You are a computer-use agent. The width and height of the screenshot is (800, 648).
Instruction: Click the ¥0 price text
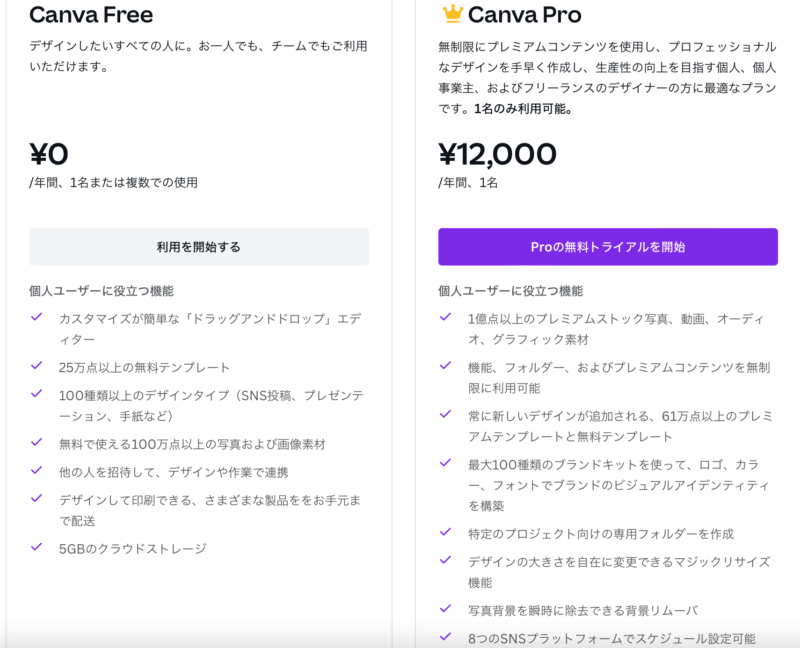pyautogui.click(x=48, y=154)
